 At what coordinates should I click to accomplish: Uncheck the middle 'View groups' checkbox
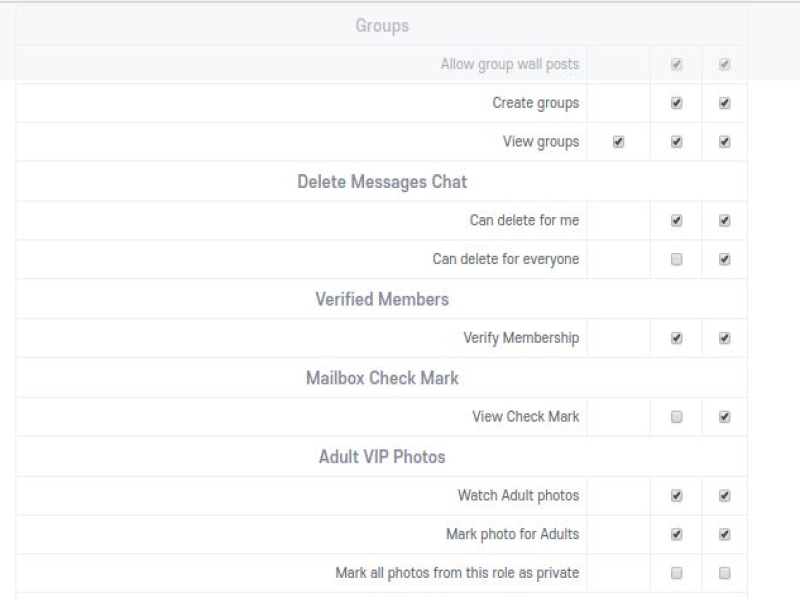tap(677, 142)
